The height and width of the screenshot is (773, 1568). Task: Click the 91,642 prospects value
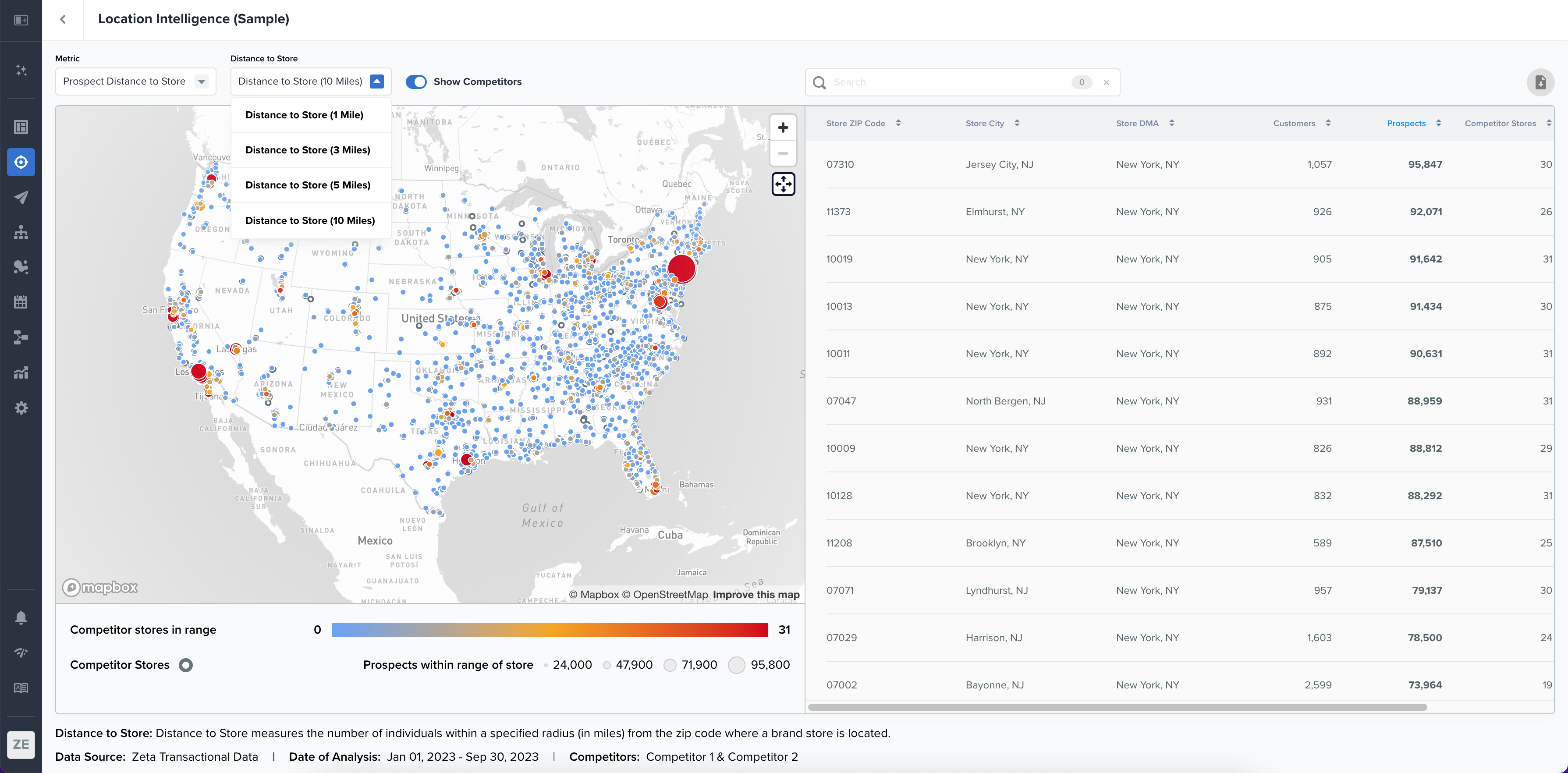[1426, 259]
